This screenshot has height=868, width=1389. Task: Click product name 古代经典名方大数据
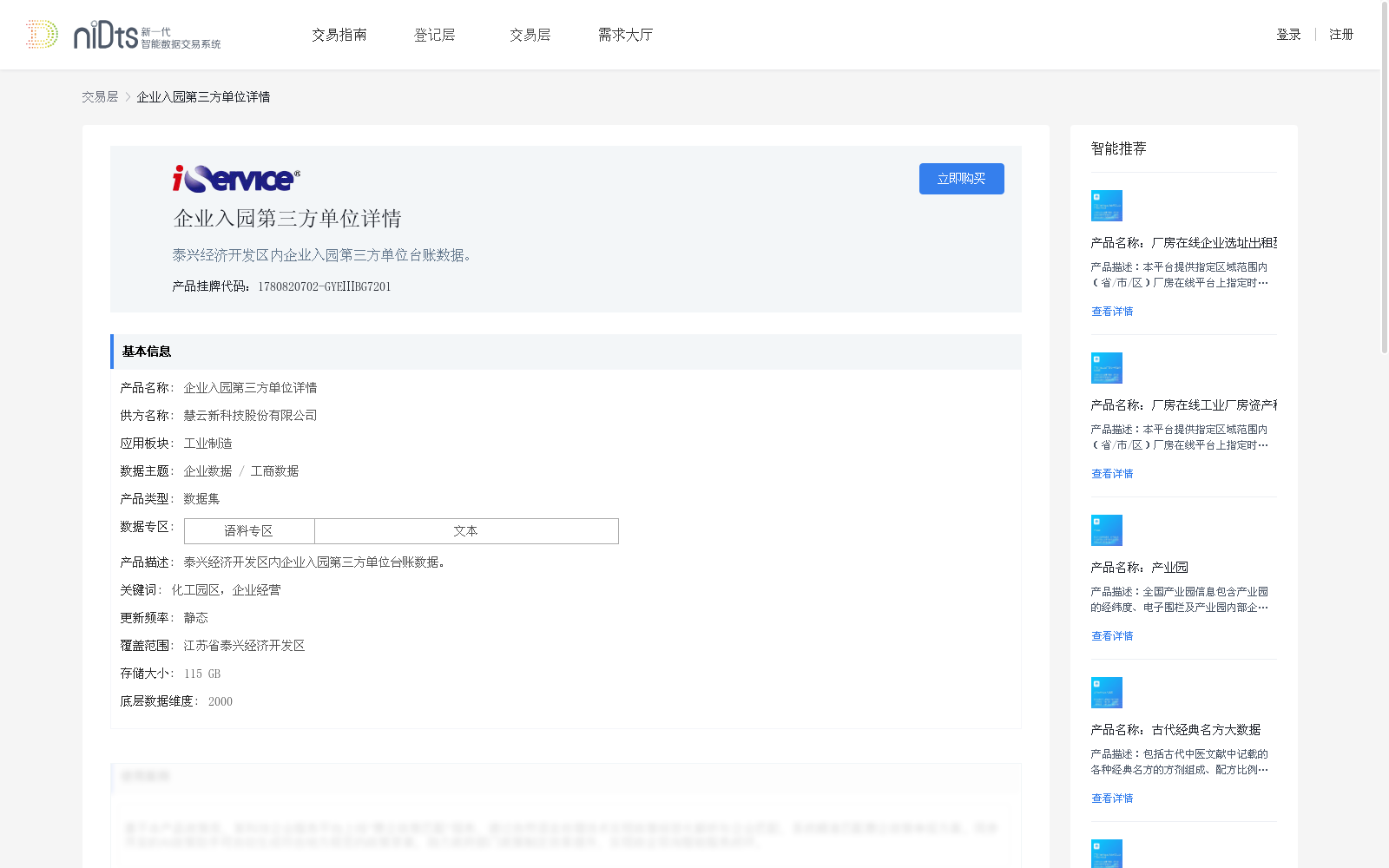click(x=1176, y=730)
